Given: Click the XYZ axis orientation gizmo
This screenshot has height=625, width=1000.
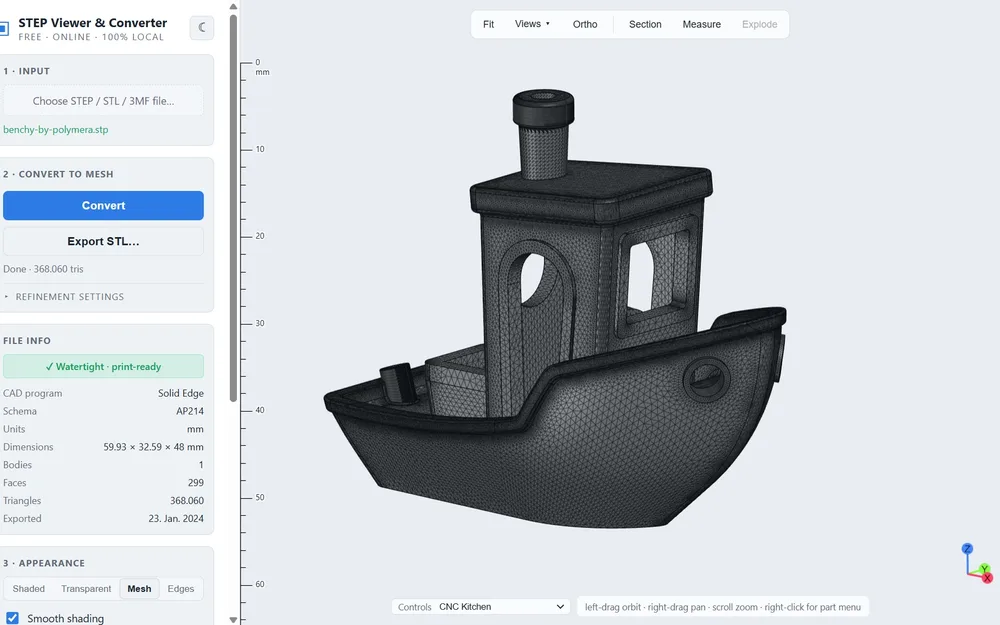Looking at the screenshot, I should pos(978,562).
